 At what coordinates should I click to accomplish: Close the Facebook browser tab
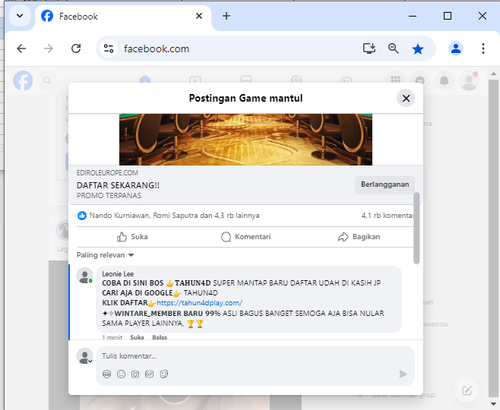tap(199, 16)
